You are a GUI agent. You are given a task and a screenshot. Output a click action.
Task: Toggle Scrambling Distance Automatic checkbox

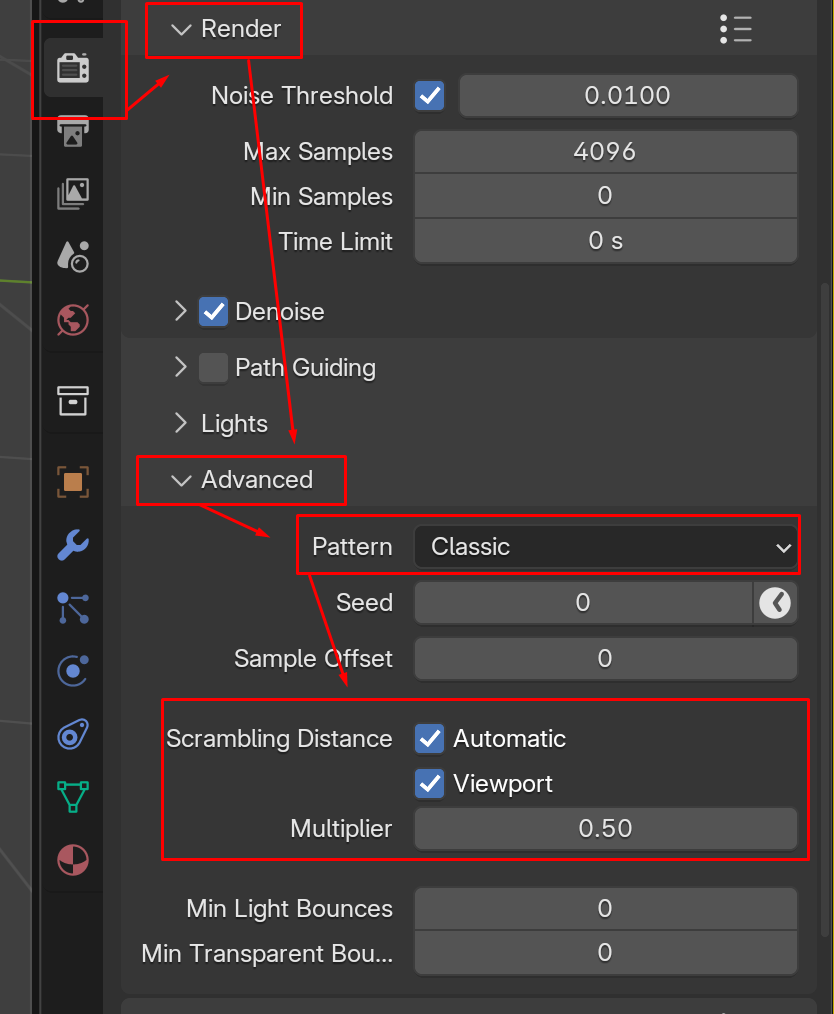[430, 739]
